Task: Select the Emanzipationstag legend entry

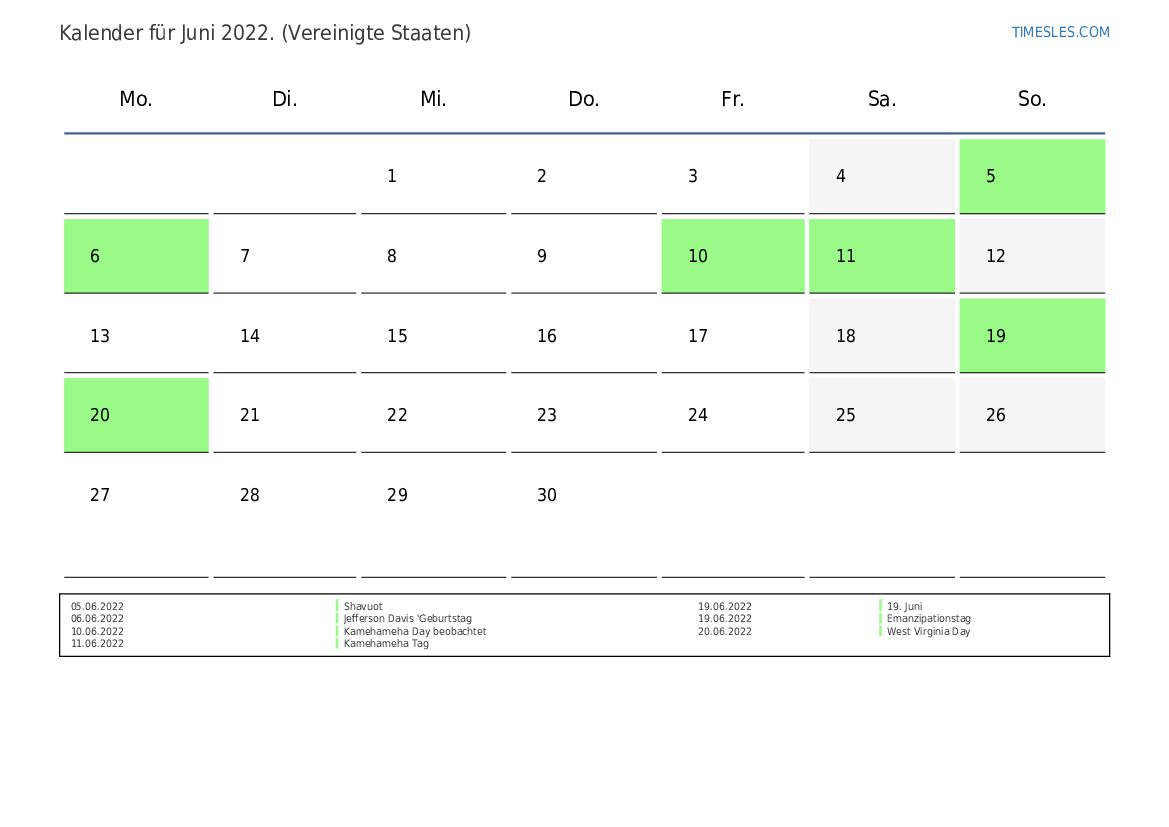Action: (928, 619)
